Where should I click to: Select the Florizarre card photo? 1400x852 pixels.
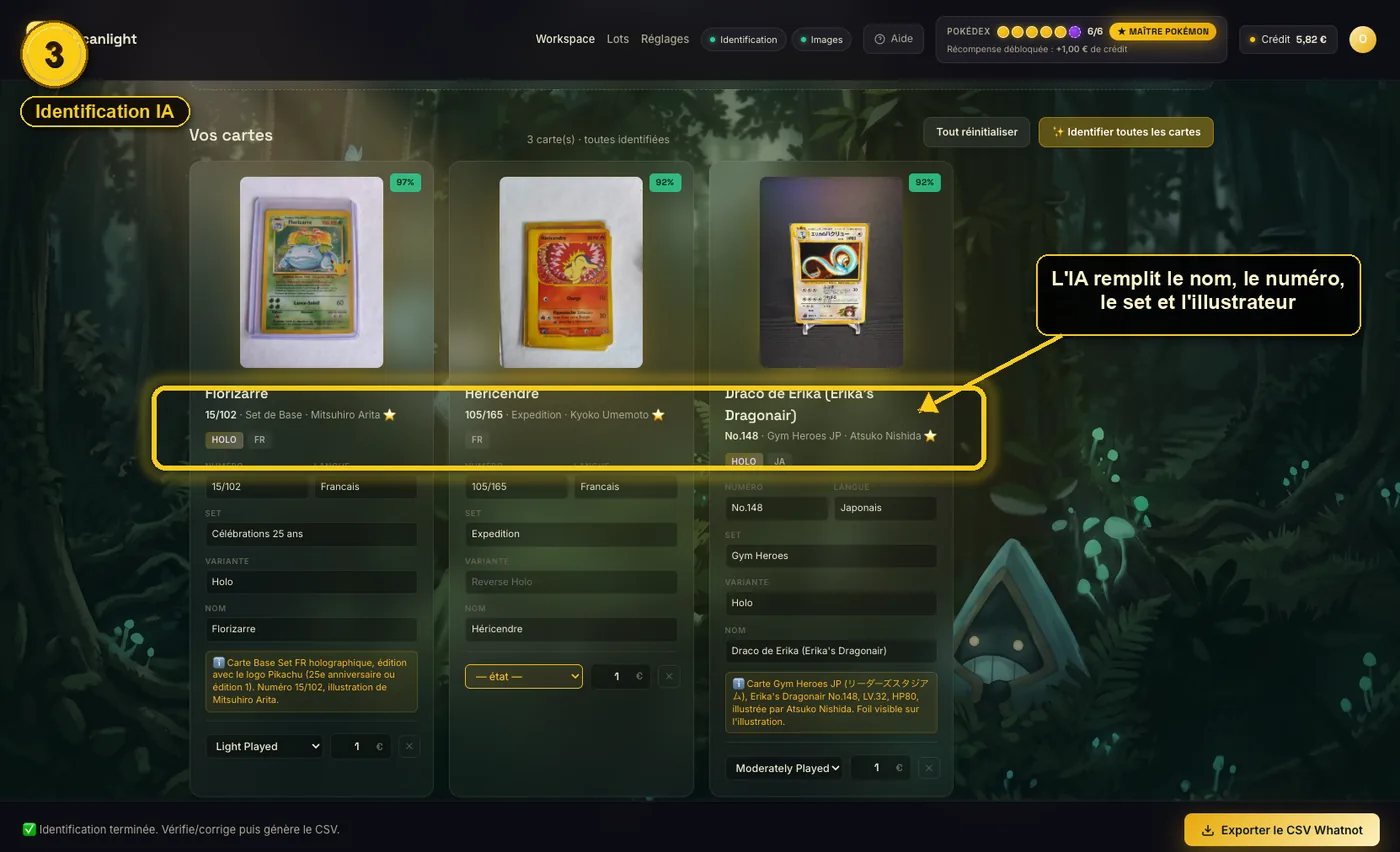click(x=311, y=272)
